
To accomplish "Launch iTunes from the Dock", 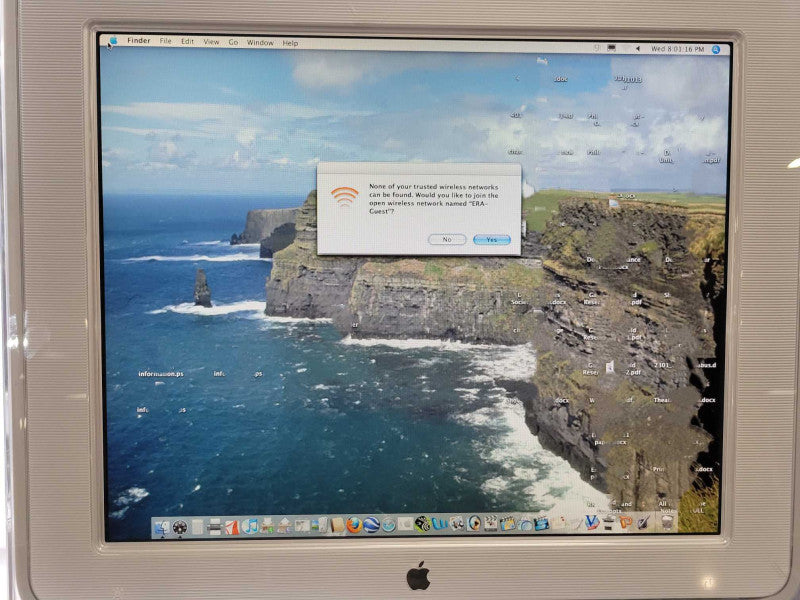I will coord(250,527).
